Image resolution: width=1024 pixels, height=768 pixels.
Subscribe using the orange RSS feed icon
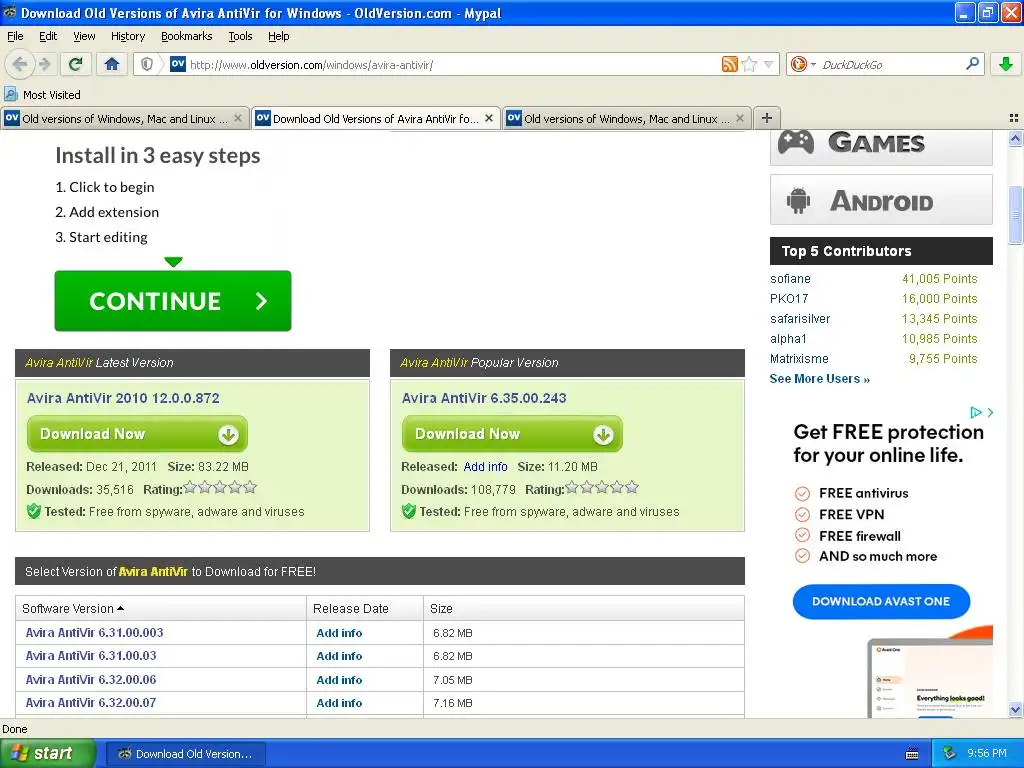click(x=729, y=64)
